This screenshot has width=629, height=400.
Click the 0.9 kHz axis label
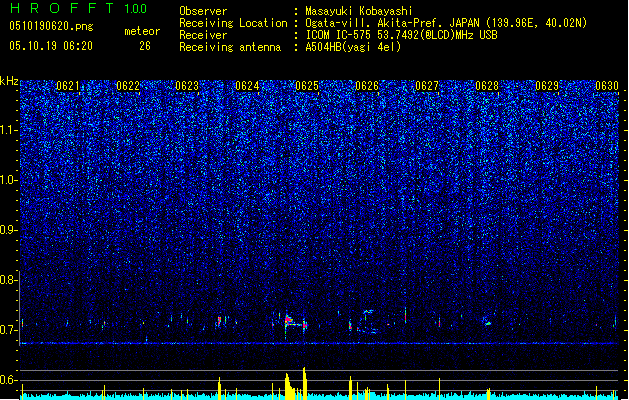coord(9,230)
